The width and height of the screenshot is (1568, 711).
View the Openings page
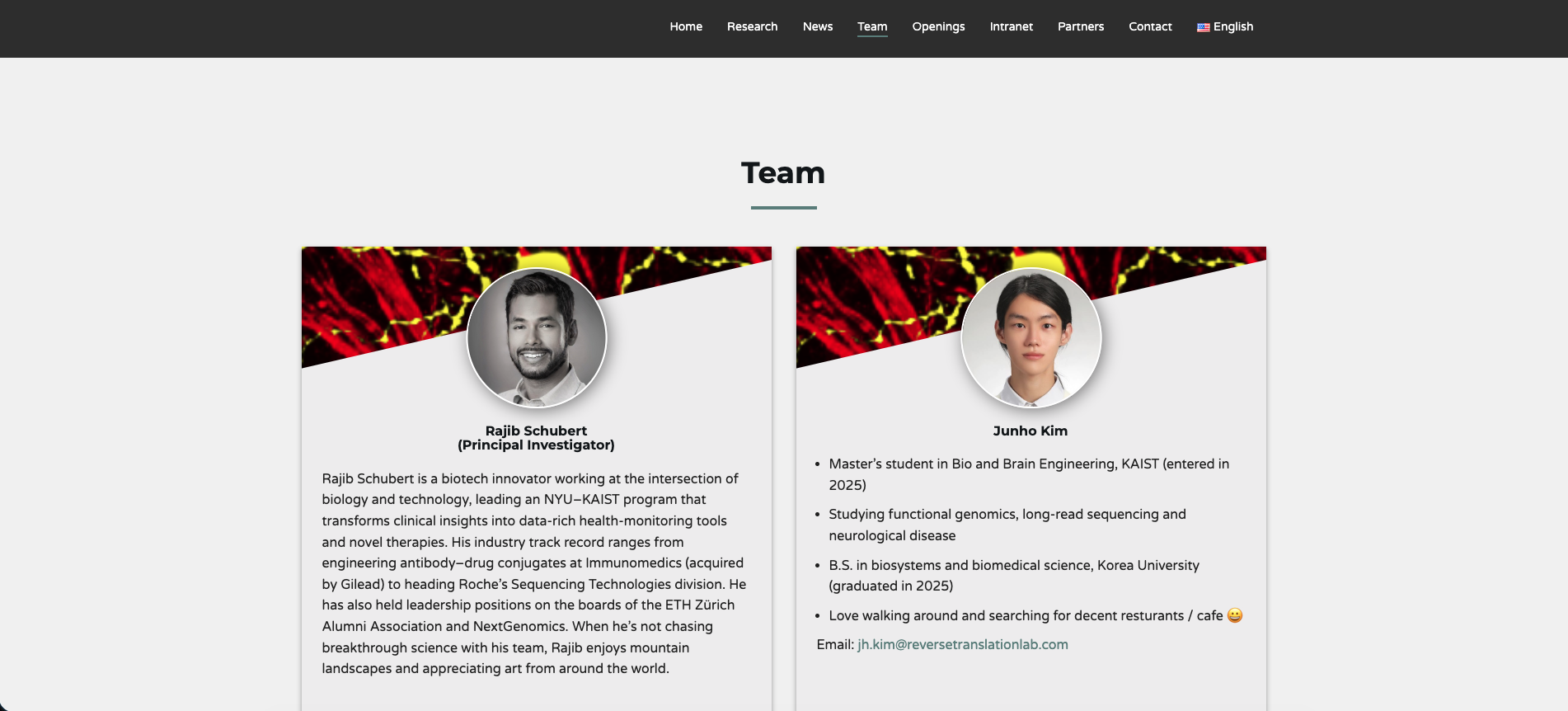[938, 26]
